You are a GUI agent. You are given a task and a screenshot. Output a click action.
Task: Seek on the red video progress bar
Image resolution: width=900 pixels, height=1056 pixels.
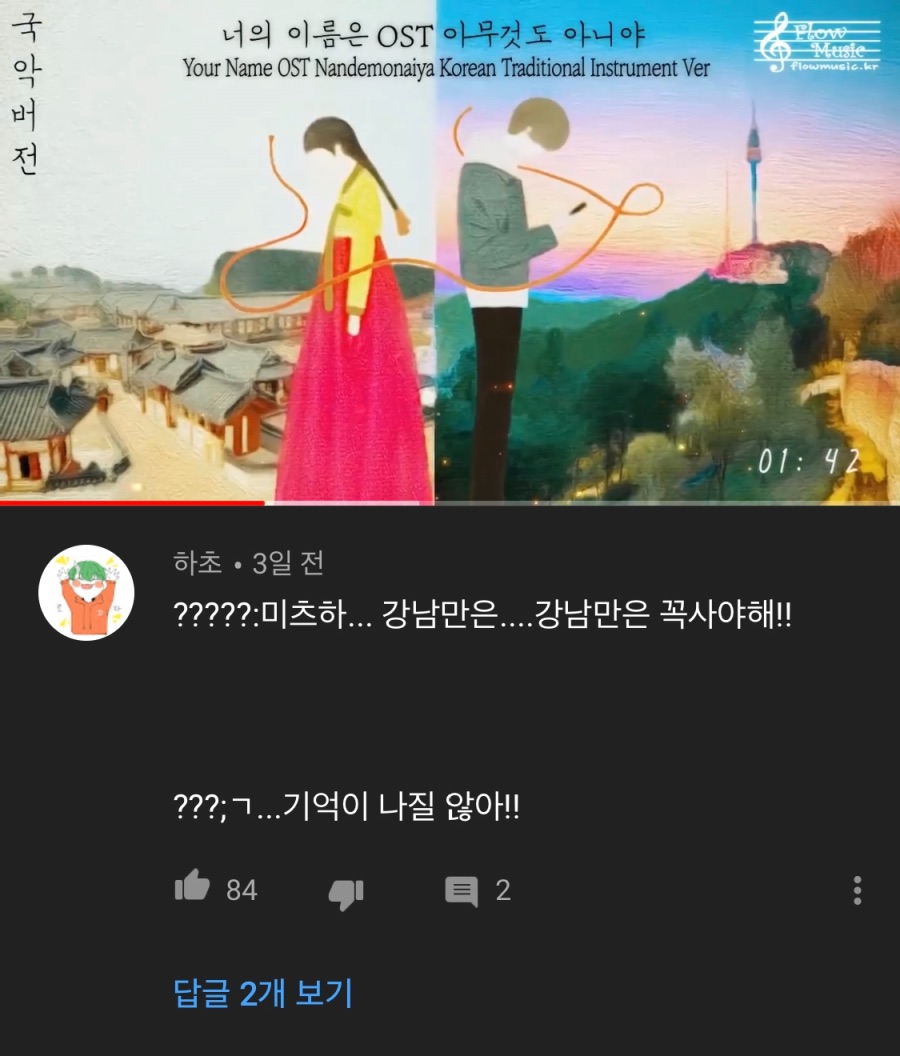(132, 502)
